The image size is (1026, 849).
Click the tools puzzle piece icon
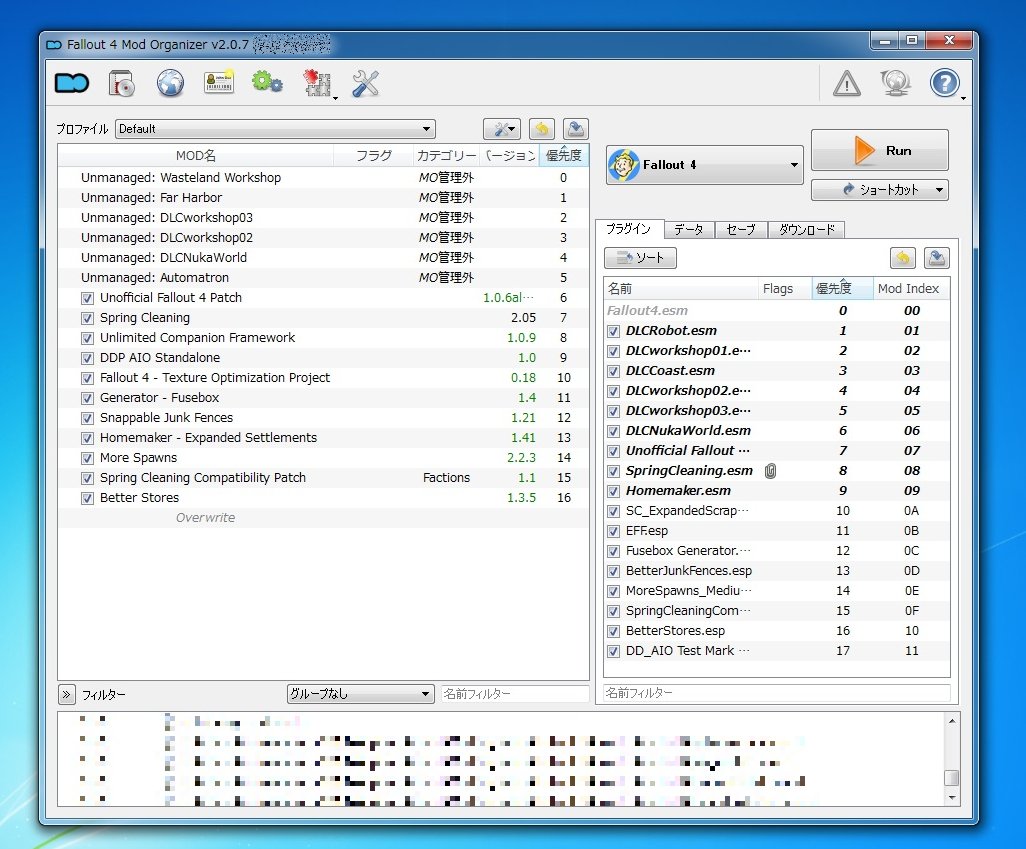[317, 84]
